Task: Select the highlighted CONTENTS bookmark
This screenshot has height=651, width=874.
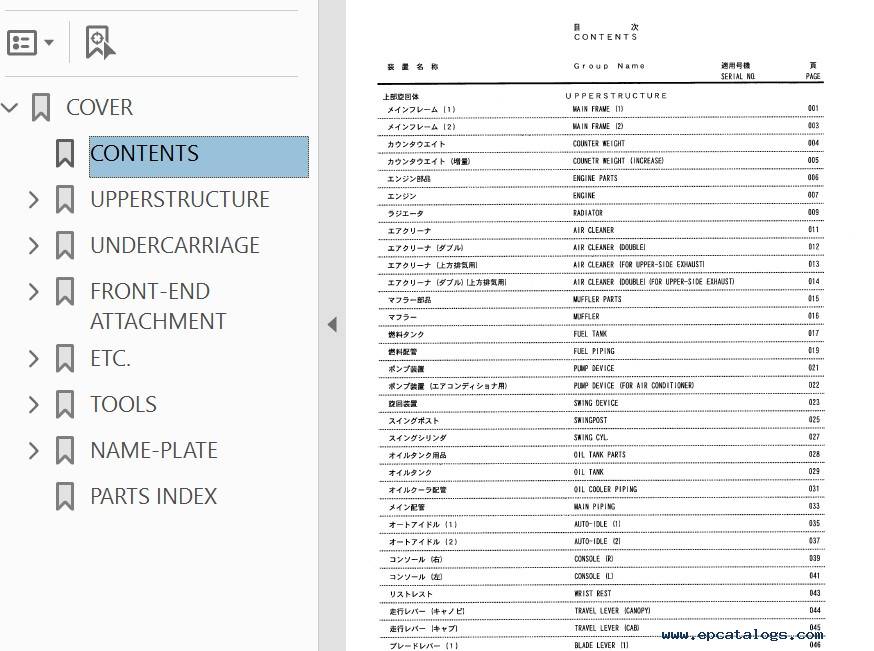Action: (x=199, y=157)
